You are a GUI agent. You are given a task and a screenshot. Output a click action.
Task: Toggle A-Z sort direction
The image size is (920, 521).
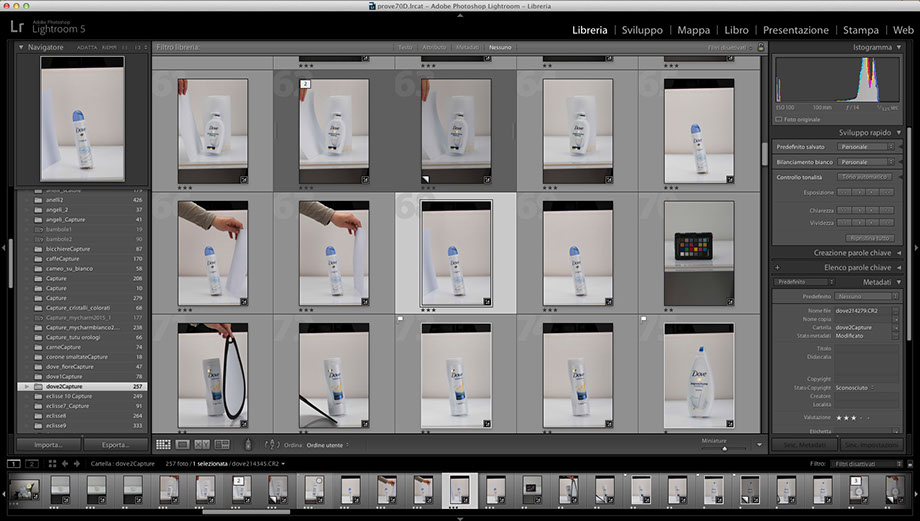click(x=272, y=445)
